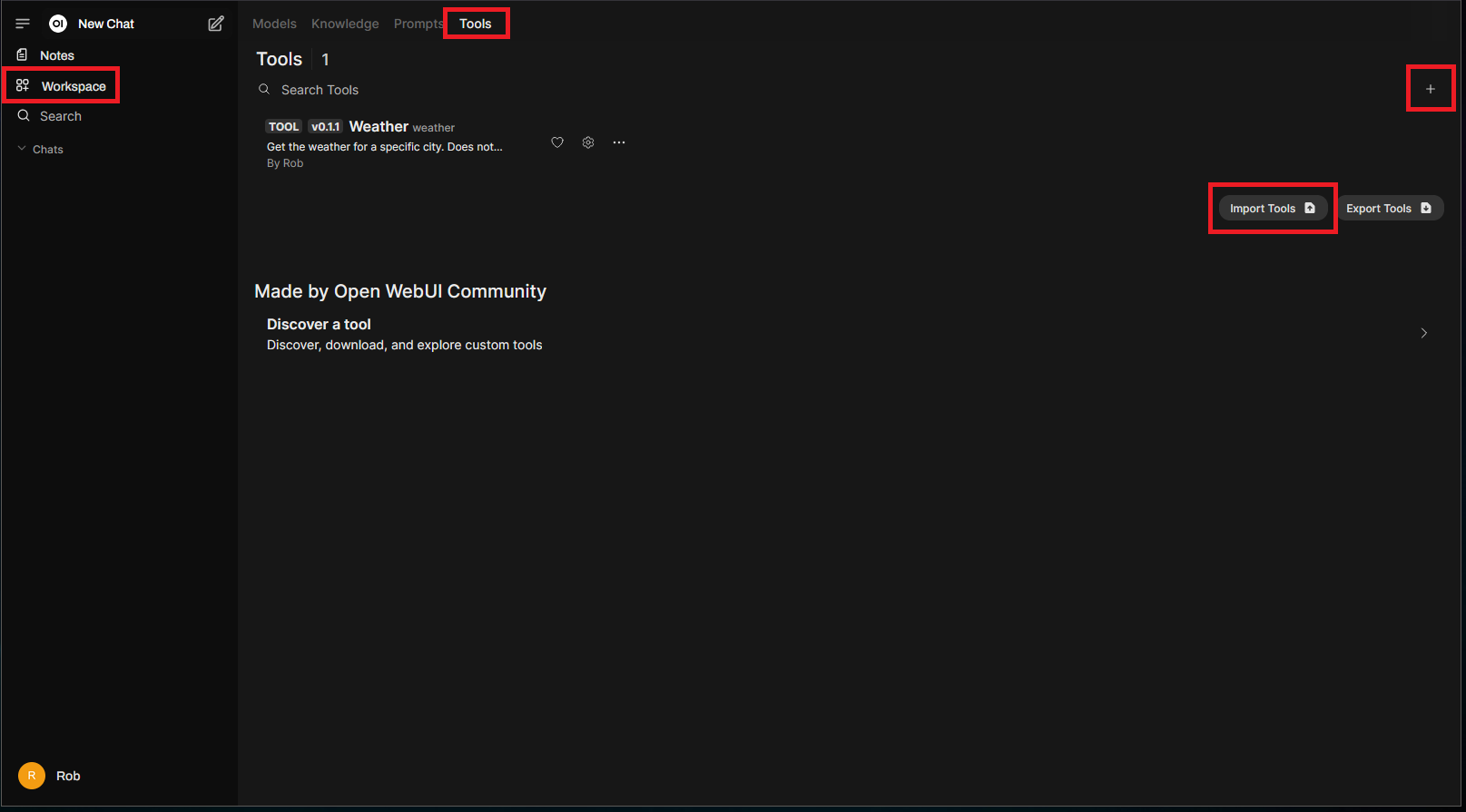The width and height of the screenshot is (1466, 812).
Task: Click the heart icon on Weather tool
Action: 557,142
